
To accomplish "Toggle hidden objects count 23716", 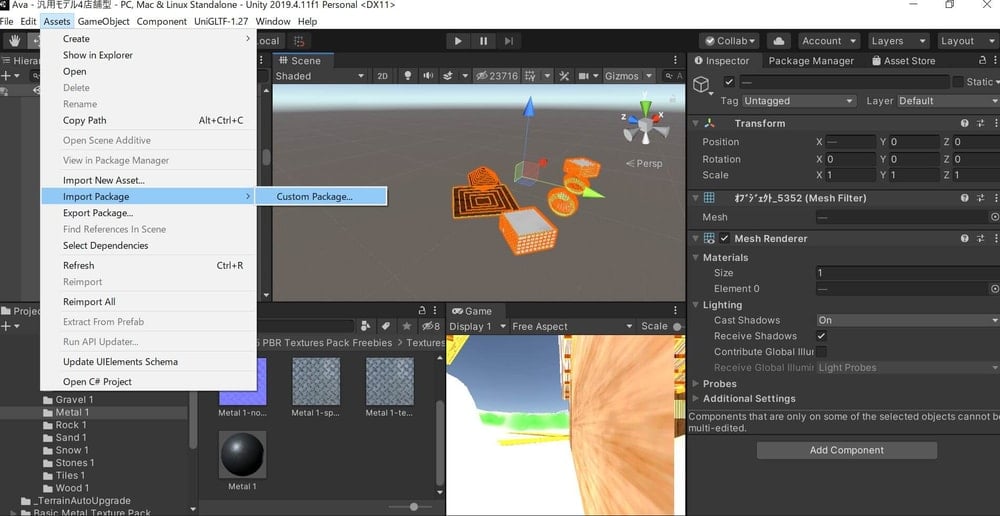I will coord(497,76).
